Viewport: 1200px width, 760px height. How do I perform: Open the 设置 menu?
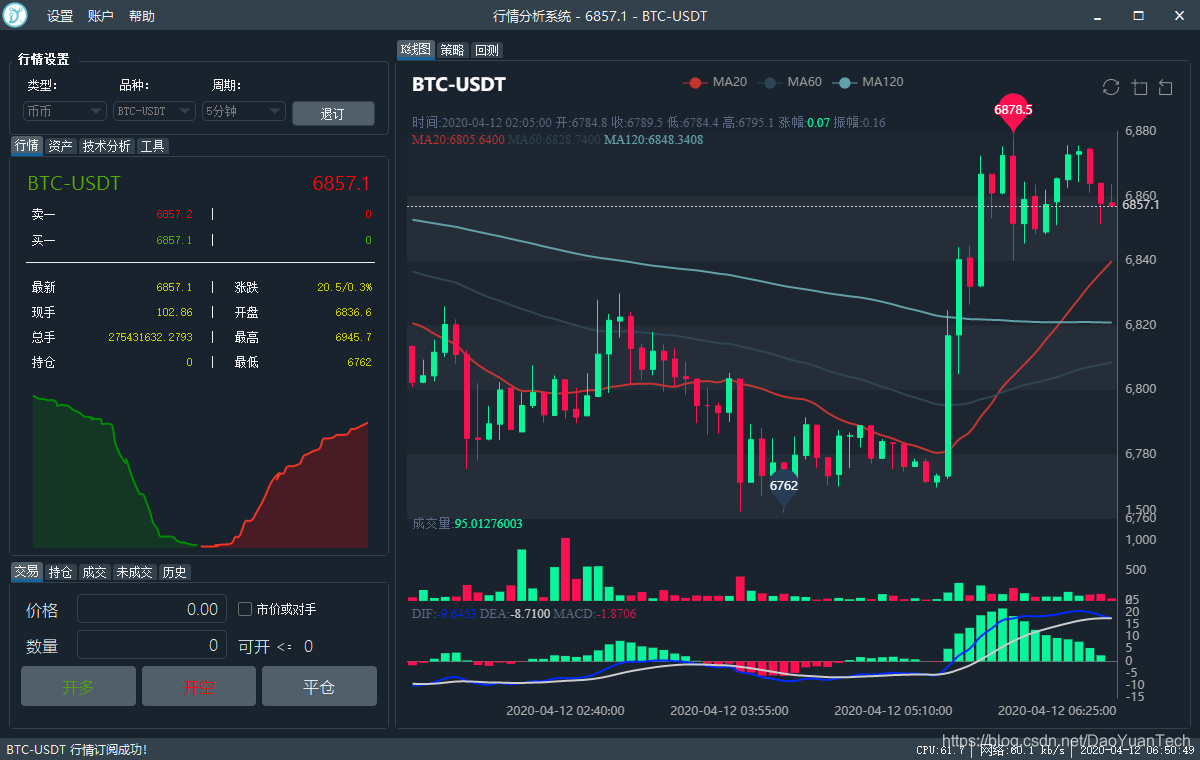(x=60, y=16)
